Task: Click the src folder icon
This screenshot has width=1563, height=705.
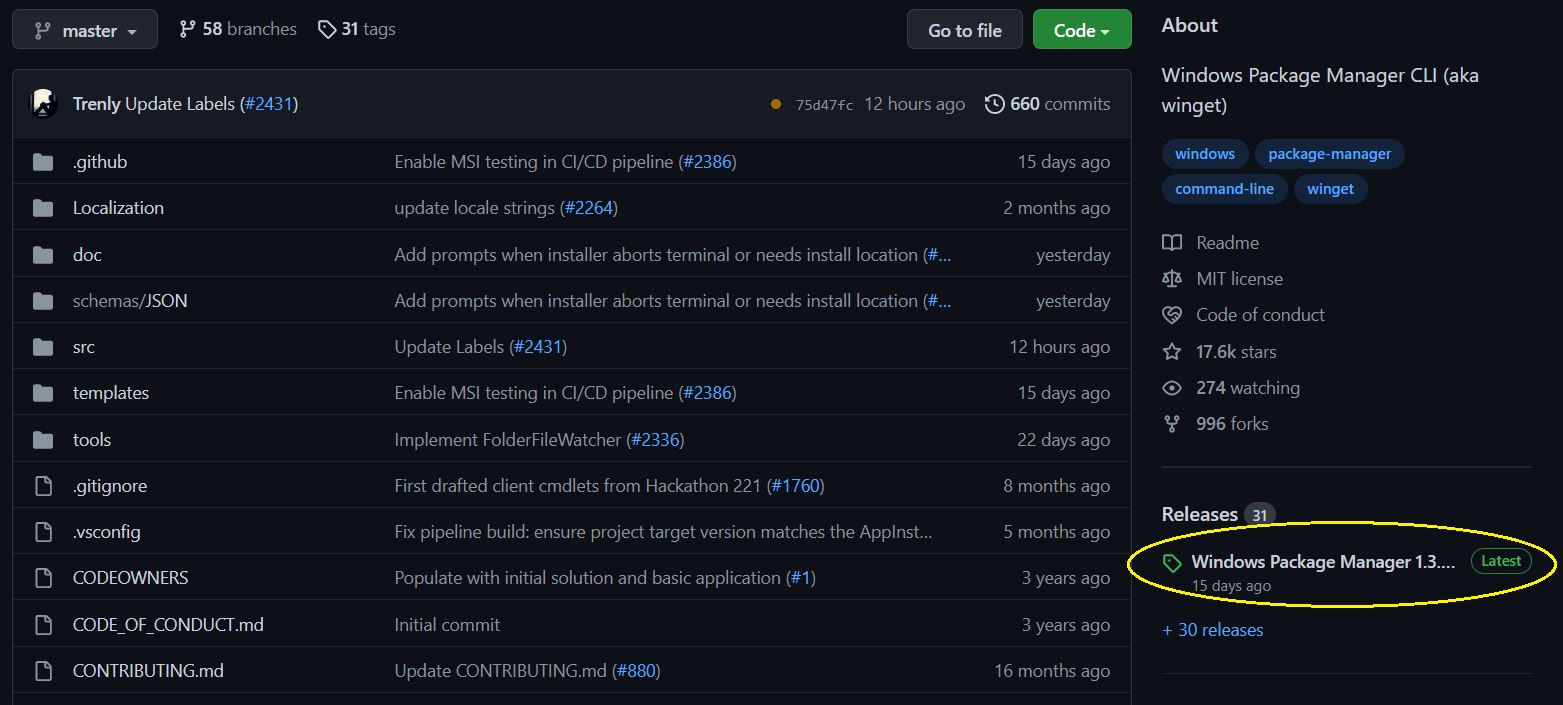Action: coord(43,347)
